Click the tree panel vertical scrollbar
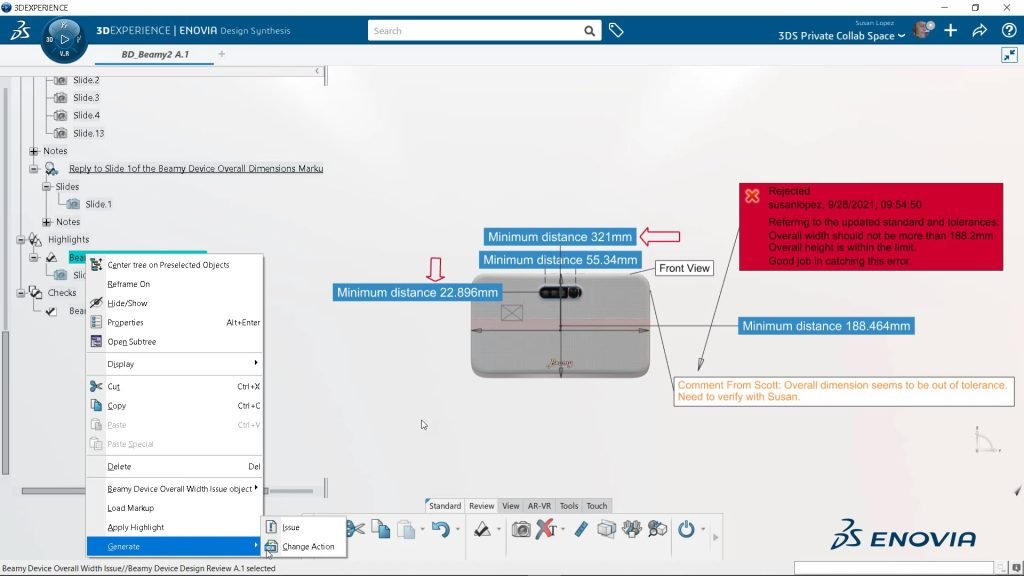 [x=5, y=402]
